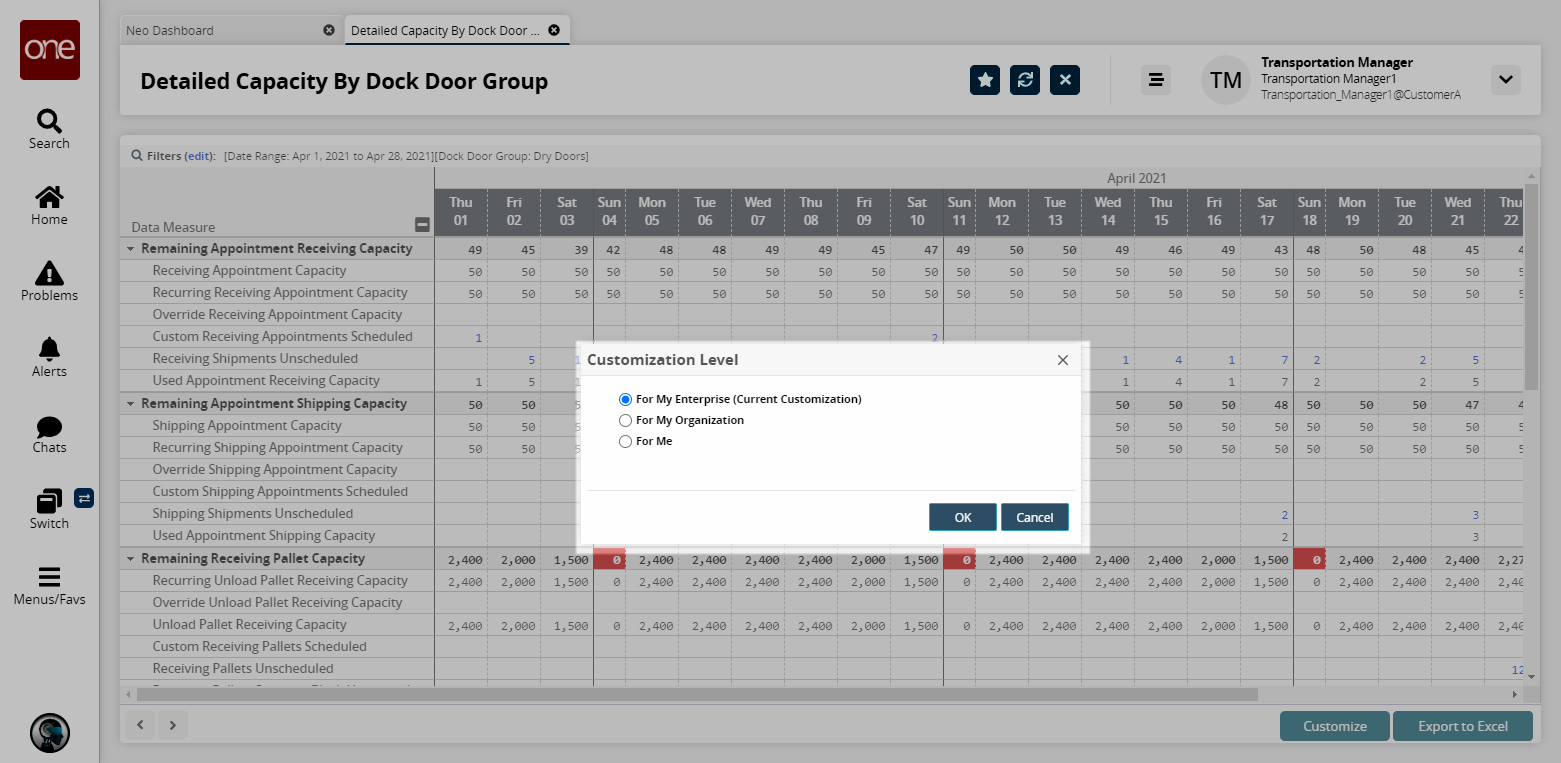Screen dimensions: 1561x763
Task: Click the refresh report icon
Action: coord(1025,80)
